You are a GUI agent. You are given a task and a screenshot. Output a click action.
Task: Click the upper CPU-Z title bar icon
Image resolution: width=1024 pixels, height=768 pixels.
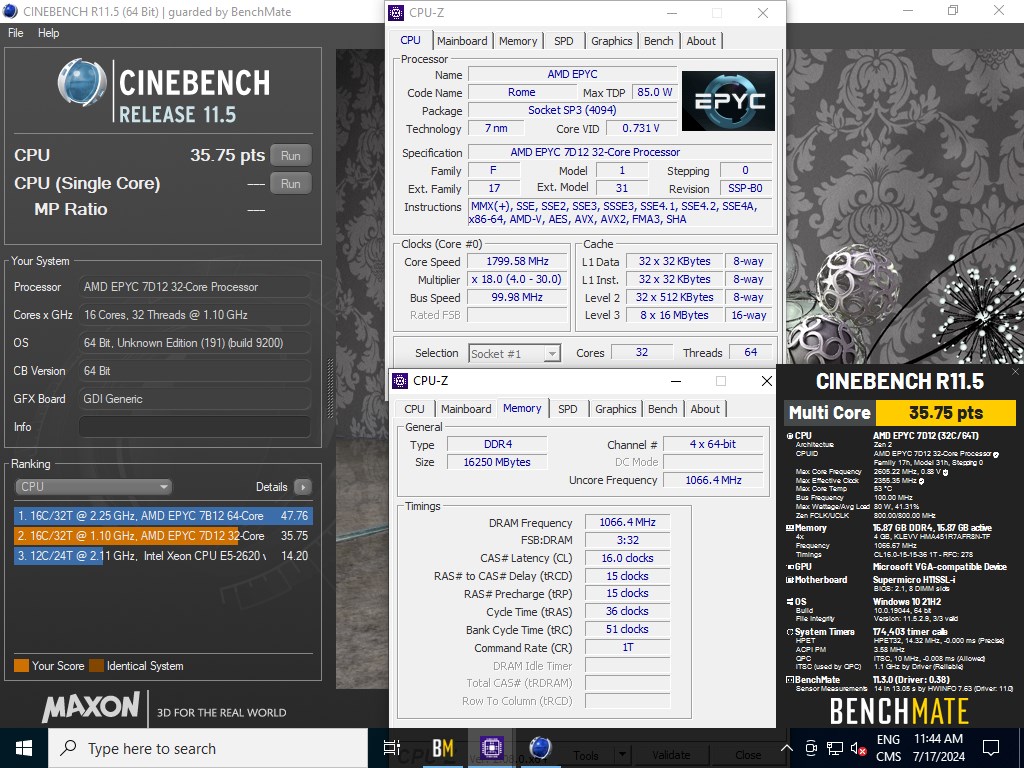point(396,12)
